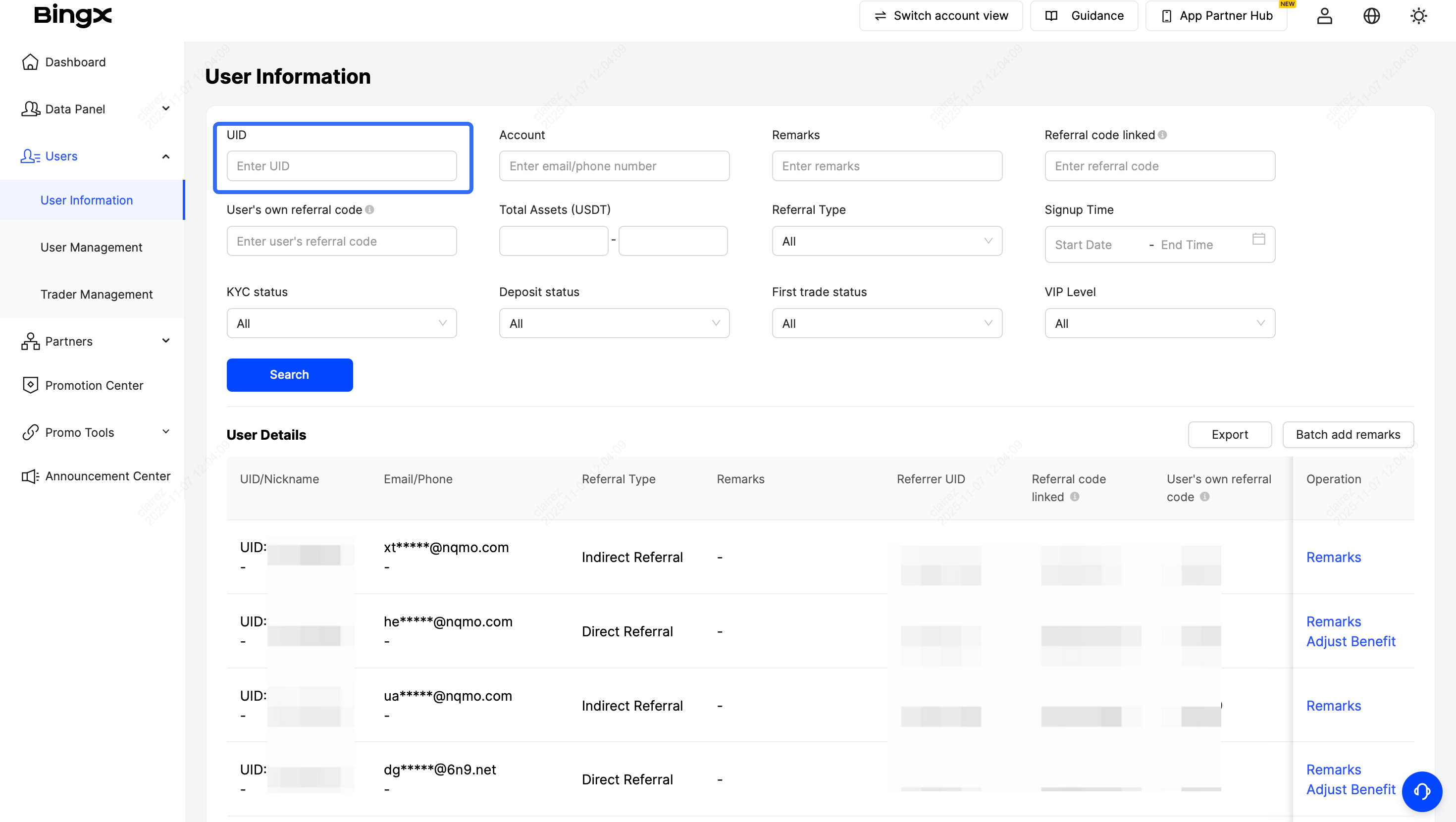Click info icon next to Referral code linked
This screenshot has height=822, width=1456.
[x=1162, y=135]
